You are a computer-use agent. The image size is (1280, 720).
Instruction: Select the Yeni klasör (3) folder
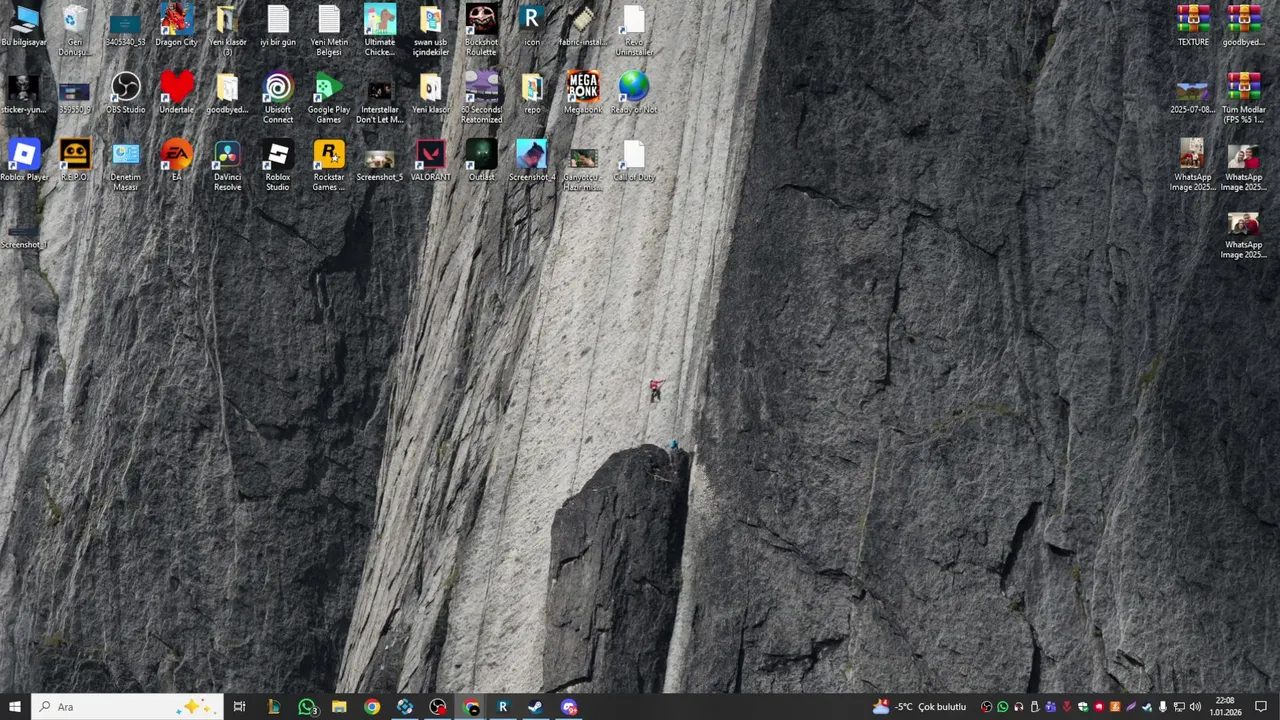(x=227, y=30)
